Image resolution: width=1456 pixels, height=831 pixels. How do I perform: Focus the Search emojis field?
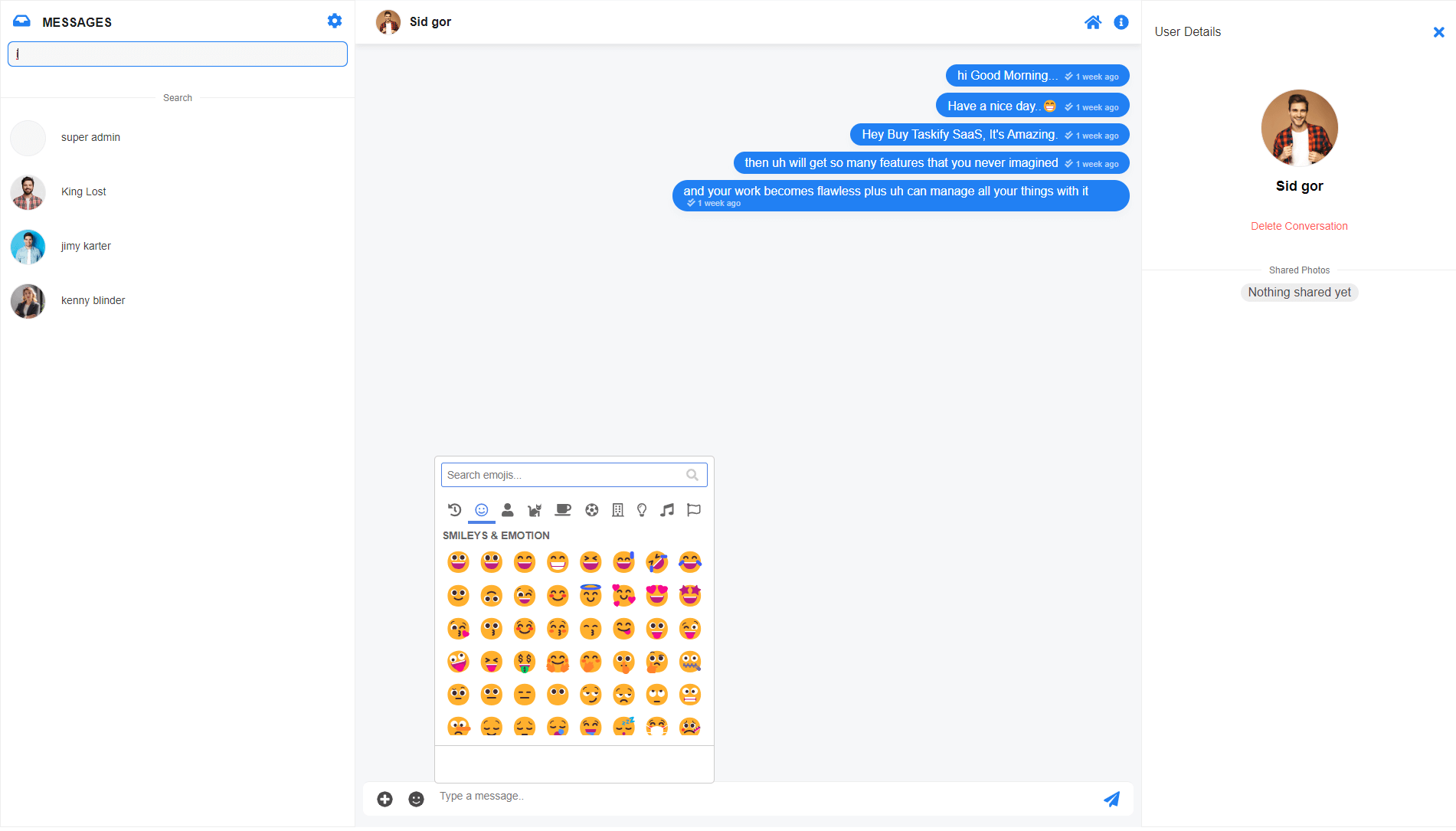[x=565, y=475]
